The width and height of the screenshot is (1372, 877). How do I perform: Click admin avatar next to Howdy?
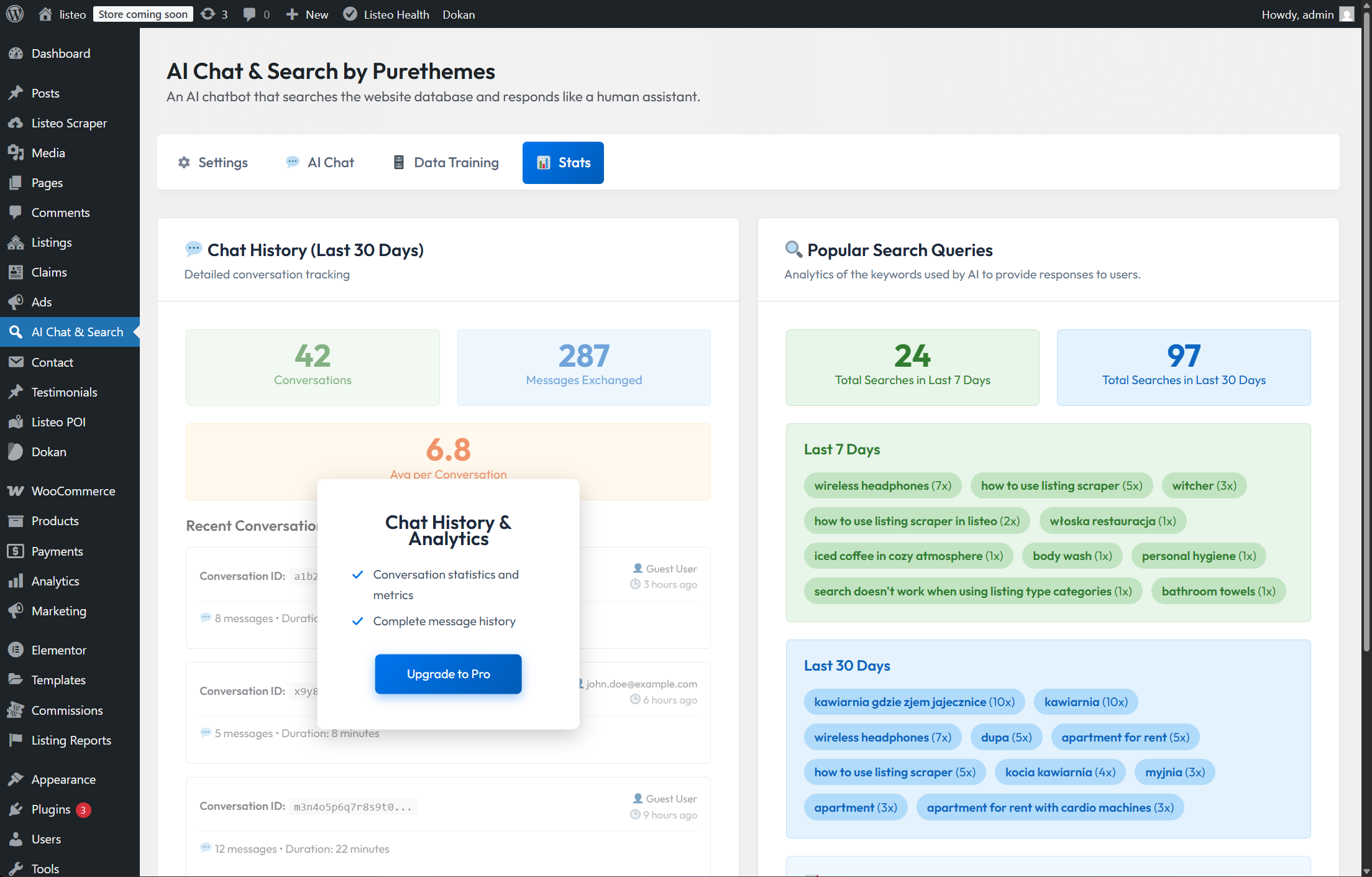(1347, 14)
